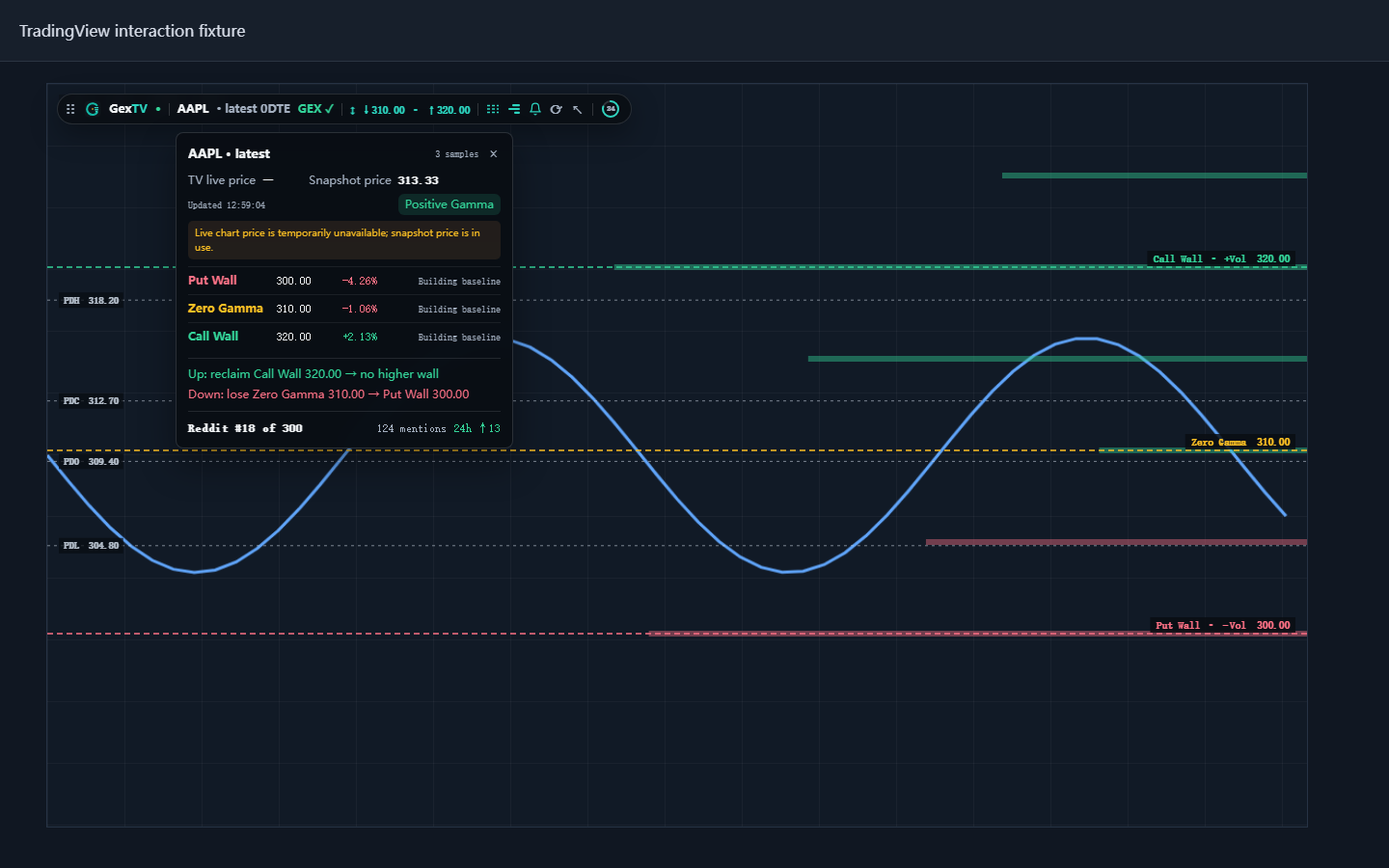Click the stacked lines levels icon
Viewport: 1389px width, 868px height.
pyautogui.click(x=514, y=109)
